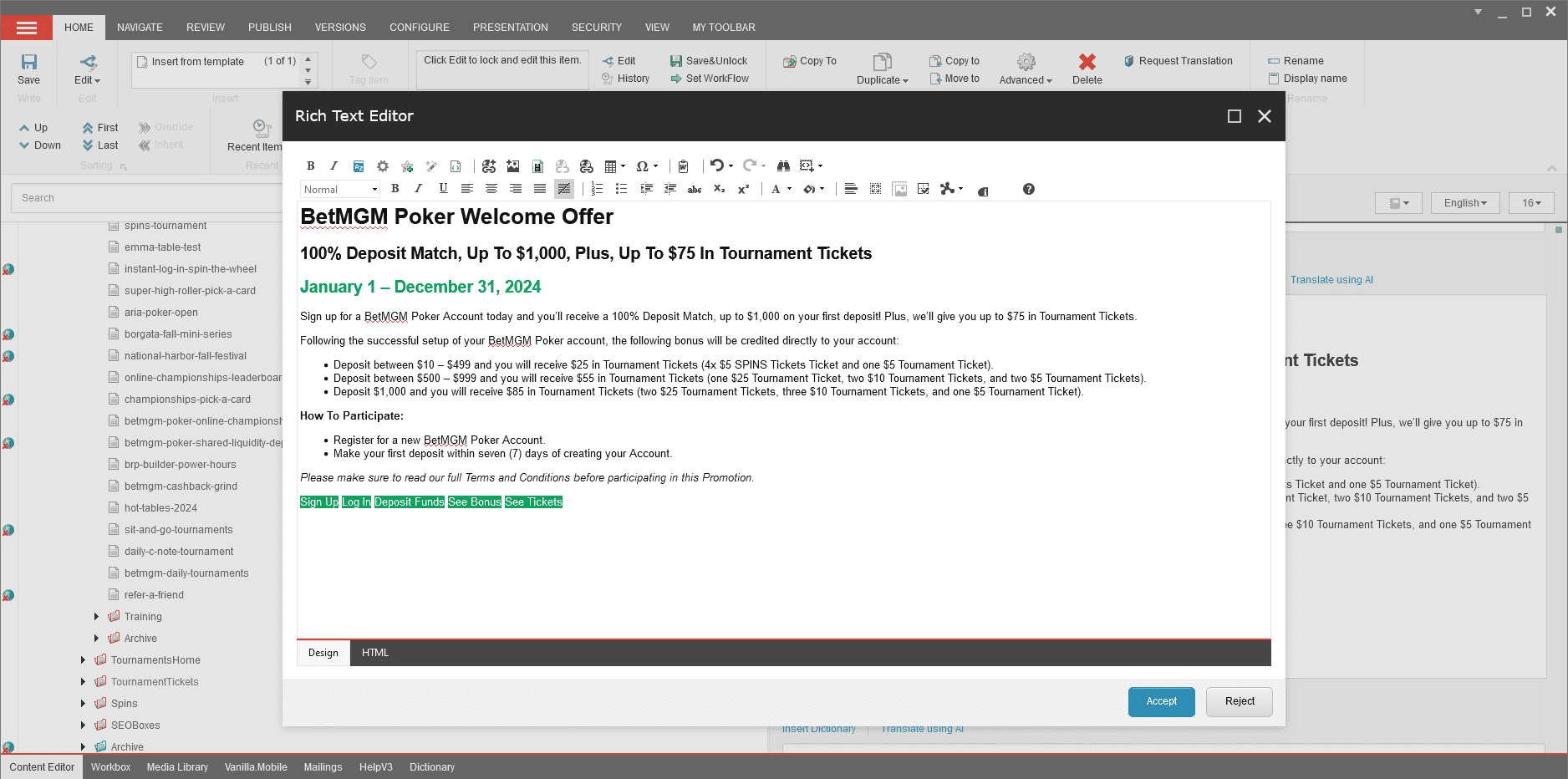Image resolution: width=1568 pixels, height=779 pixels.
Task: Open the Media Library tab
Action: click(177, 767)
